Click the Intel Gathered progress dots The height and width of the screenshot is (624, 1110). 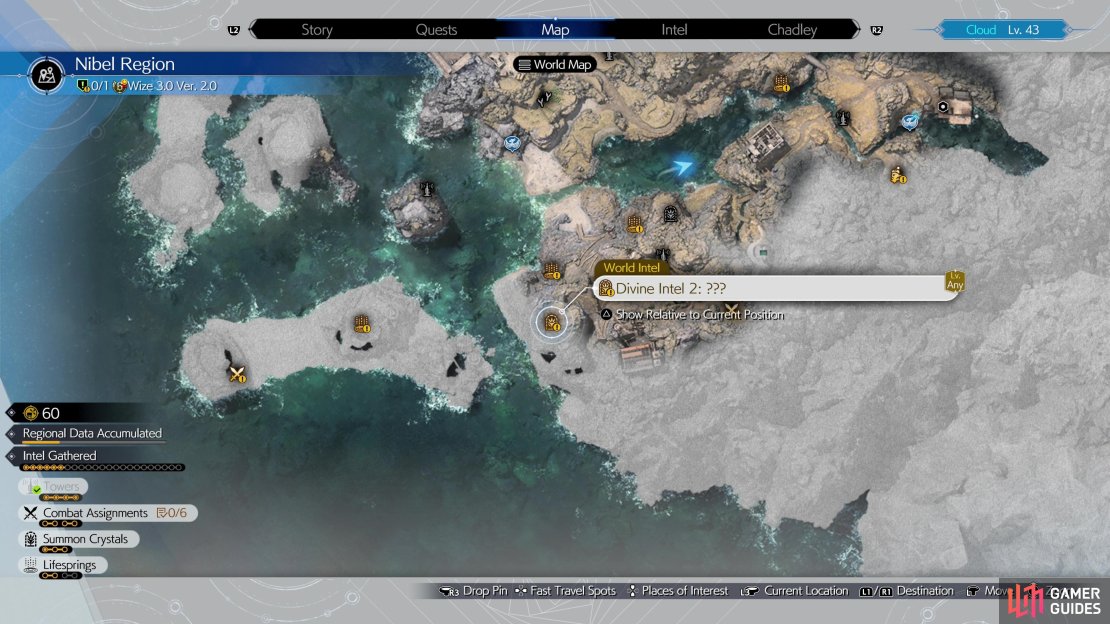click(x=103, y=467)
